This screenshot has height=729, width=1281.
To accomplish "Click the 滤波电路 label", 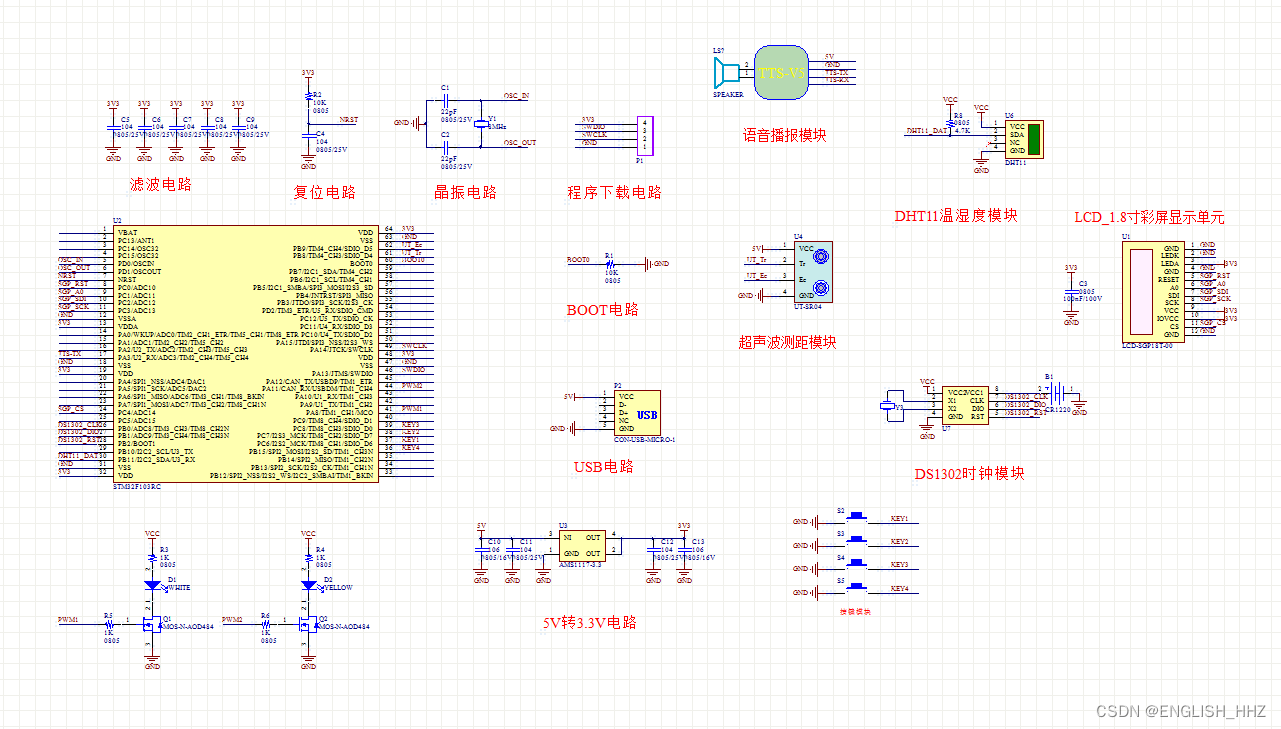I will point(160,184).
